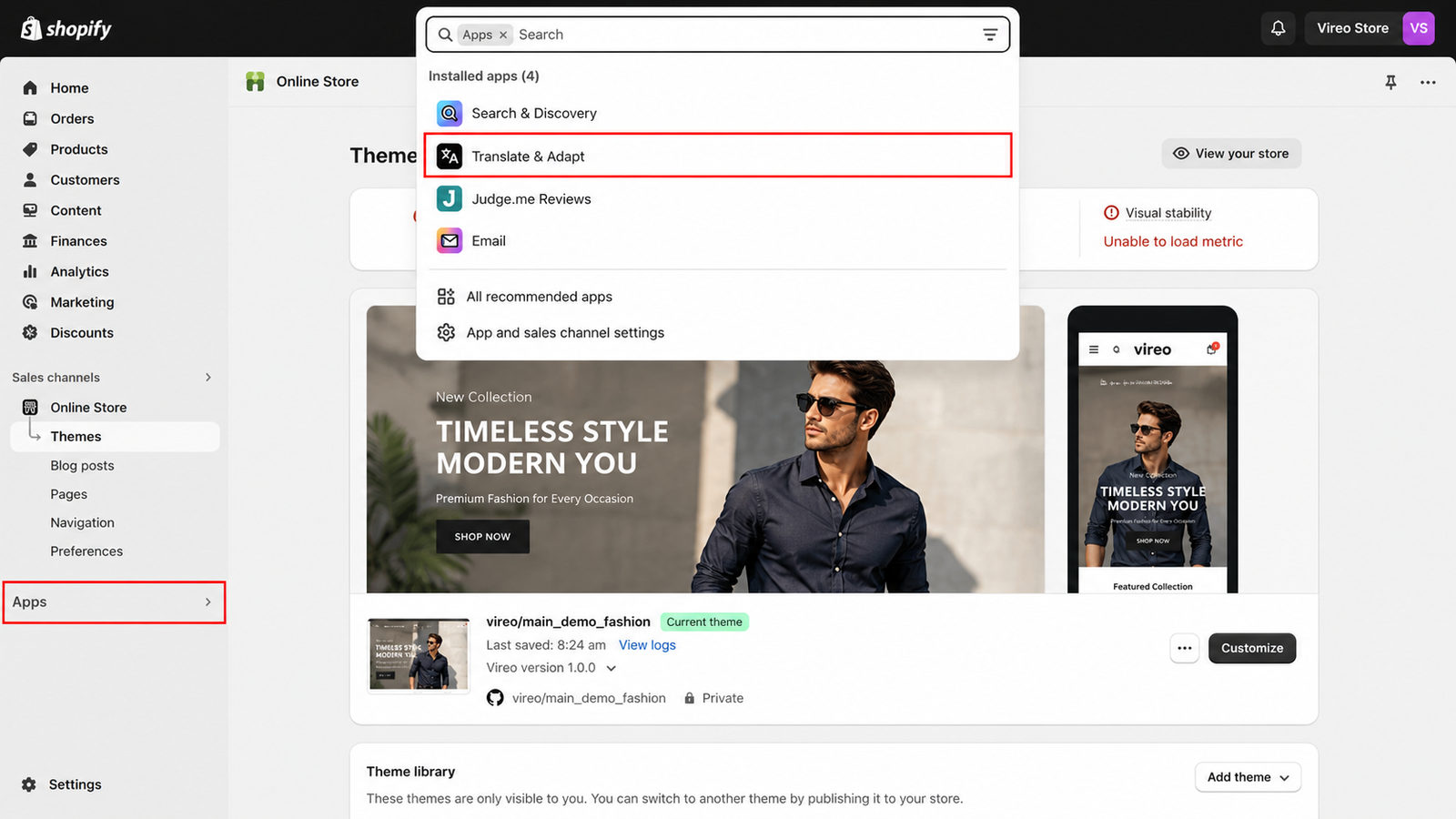Click the Email envelope icon
The image size is (1456, 819).
(x=450, y=240)
